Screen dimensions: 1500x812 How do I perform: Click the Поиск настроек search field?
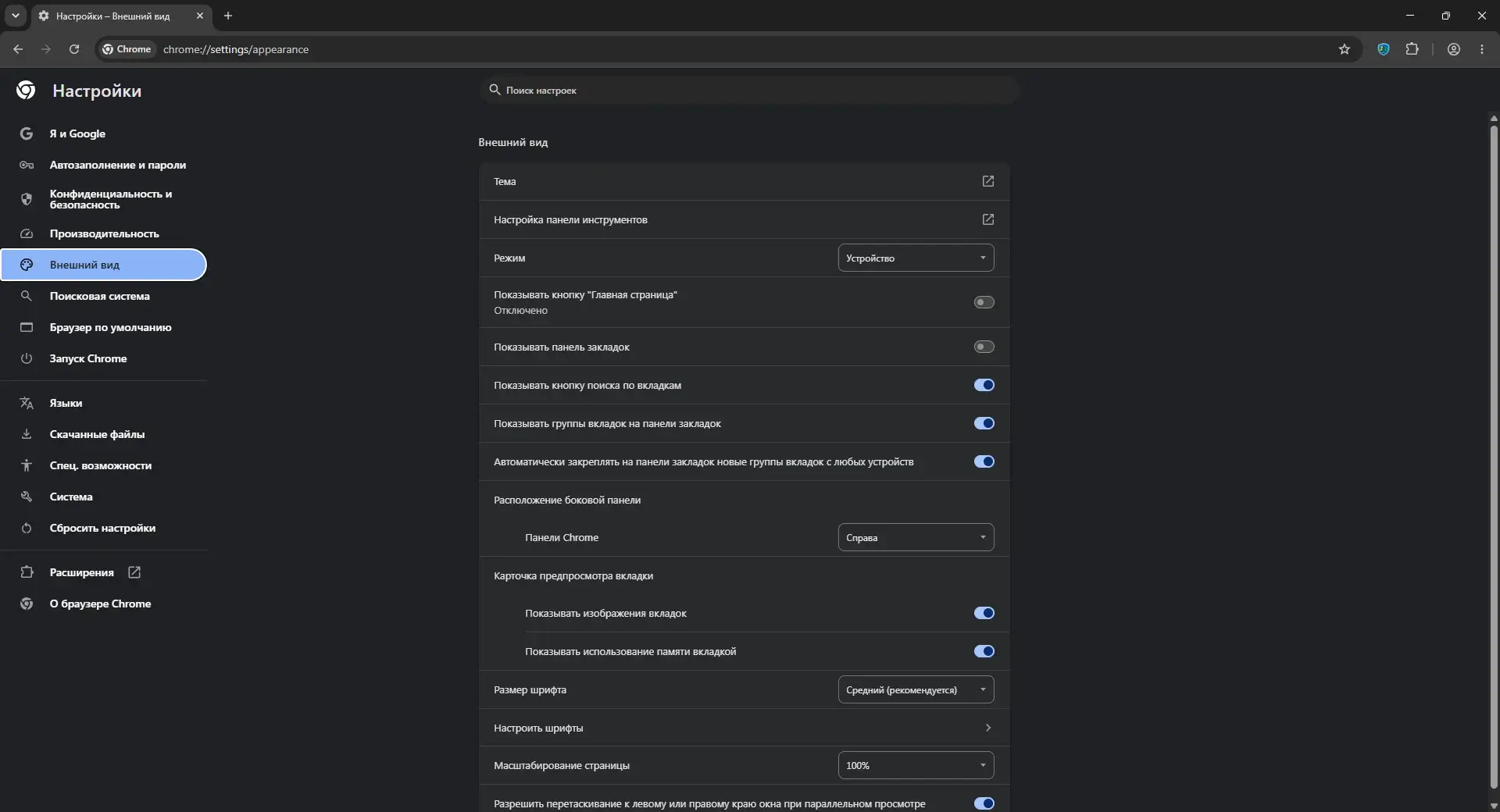point(749,90)
